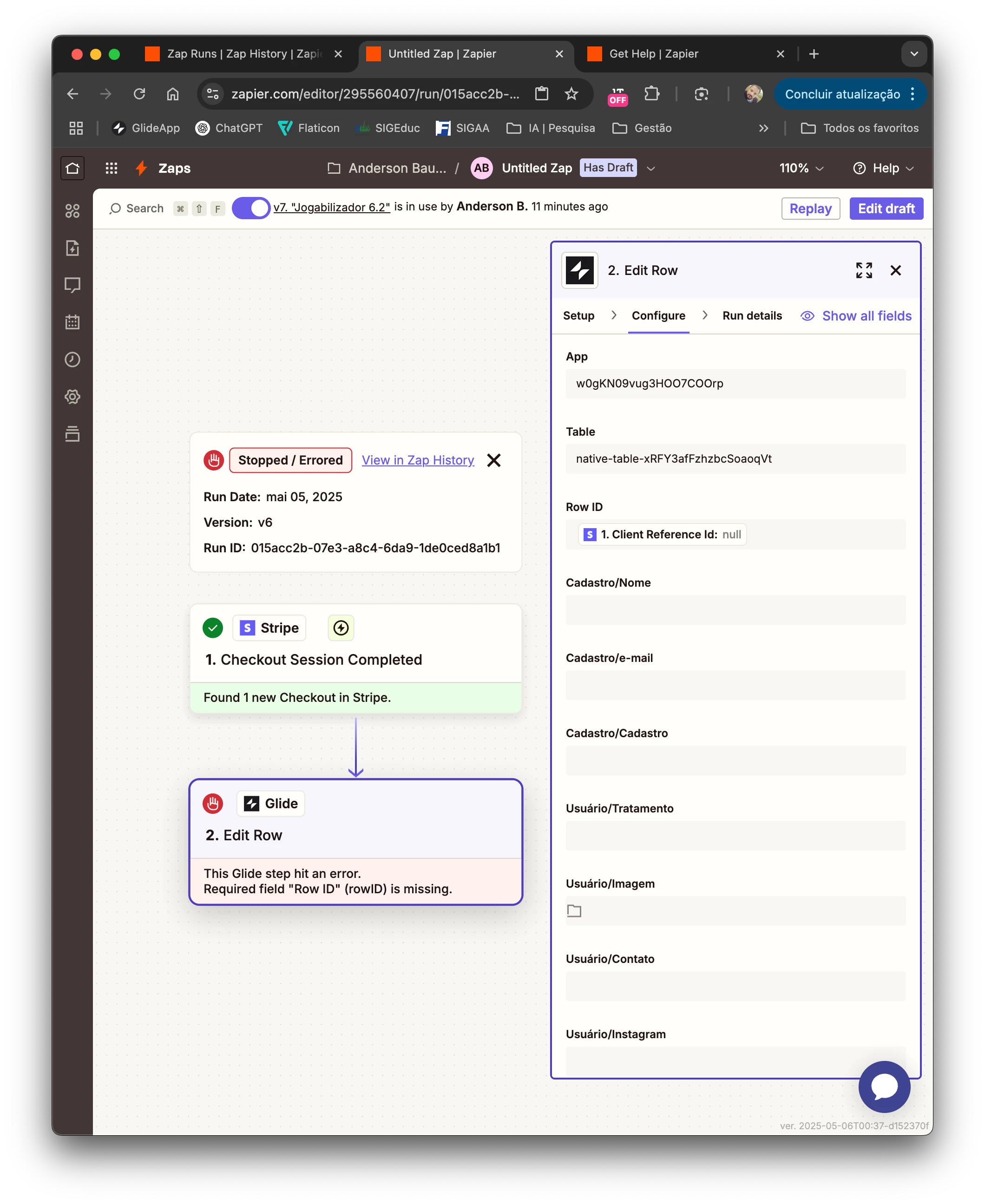Open browser extensions puzzle icon

tap(651, 93)
